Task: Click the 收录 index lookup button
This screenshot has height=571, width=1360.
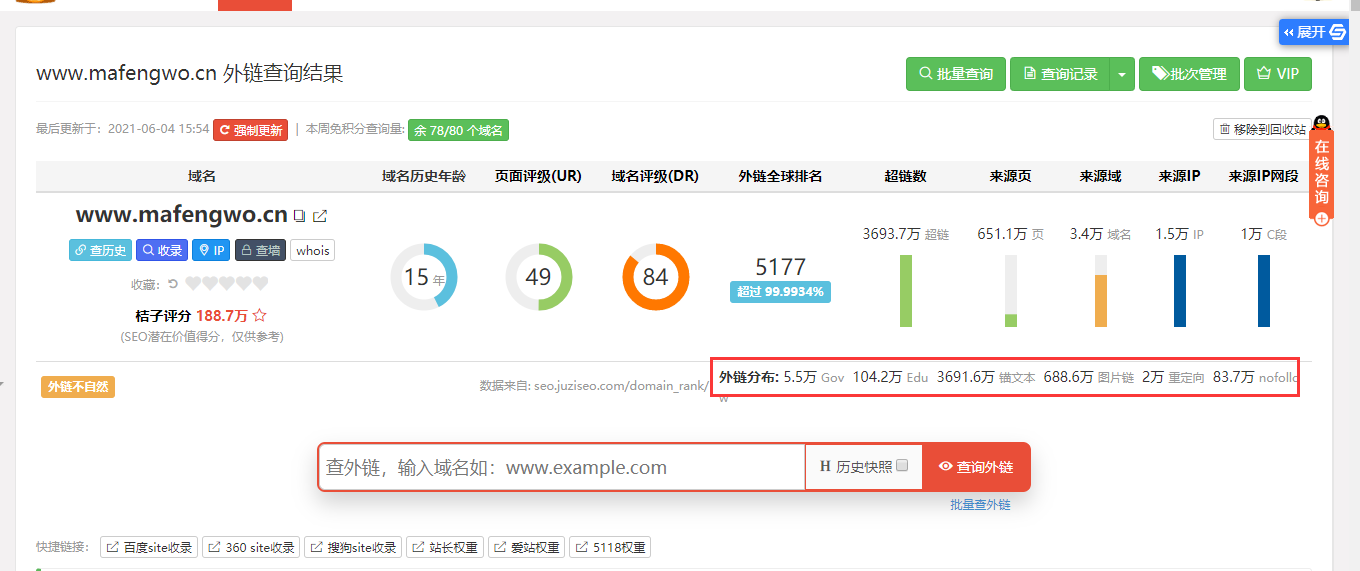Action: pos(162,250)
